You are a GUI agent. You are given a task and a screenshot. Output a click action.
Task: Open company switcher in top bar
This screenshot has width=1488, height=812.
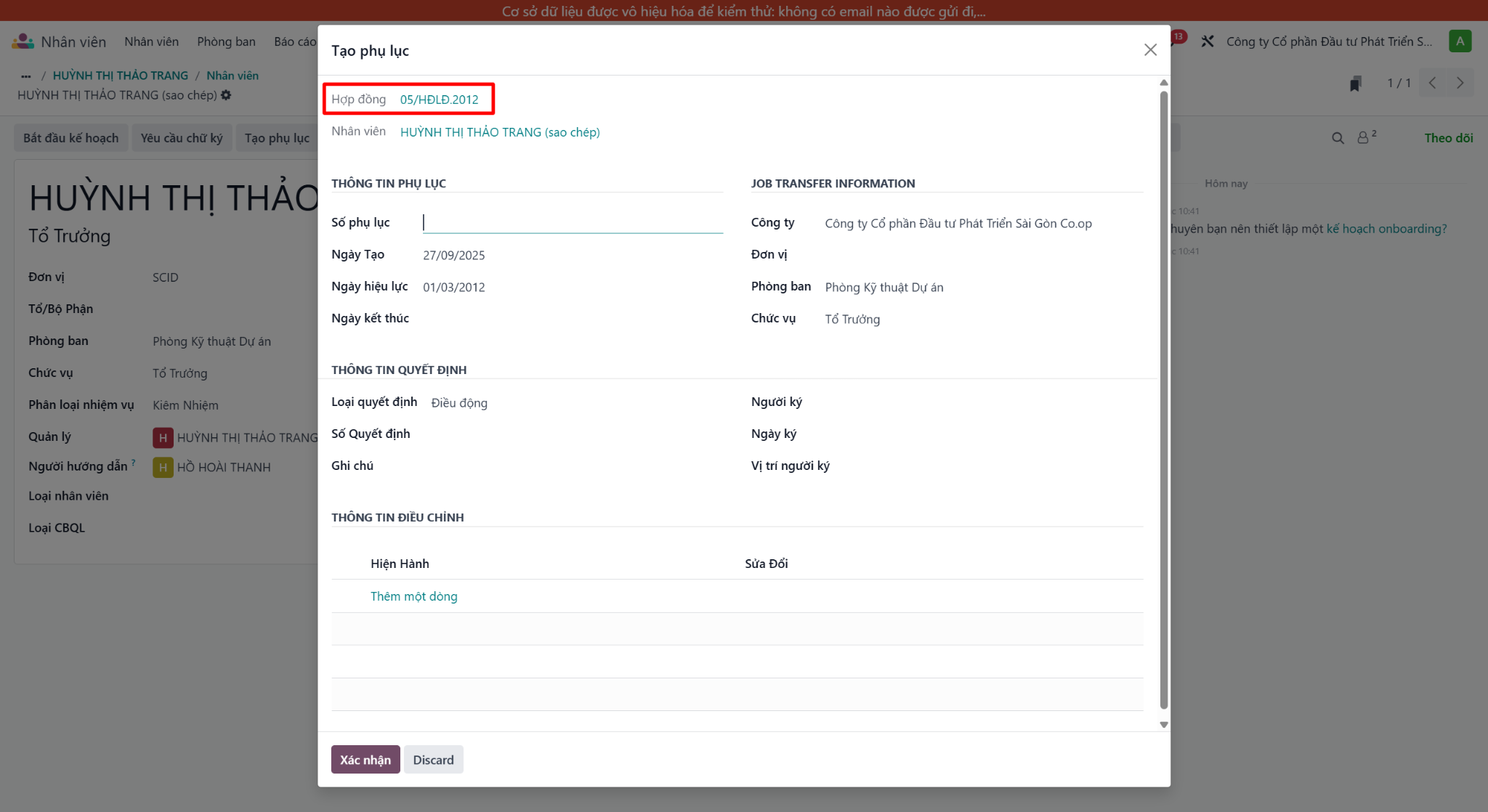click(1330, 41)
